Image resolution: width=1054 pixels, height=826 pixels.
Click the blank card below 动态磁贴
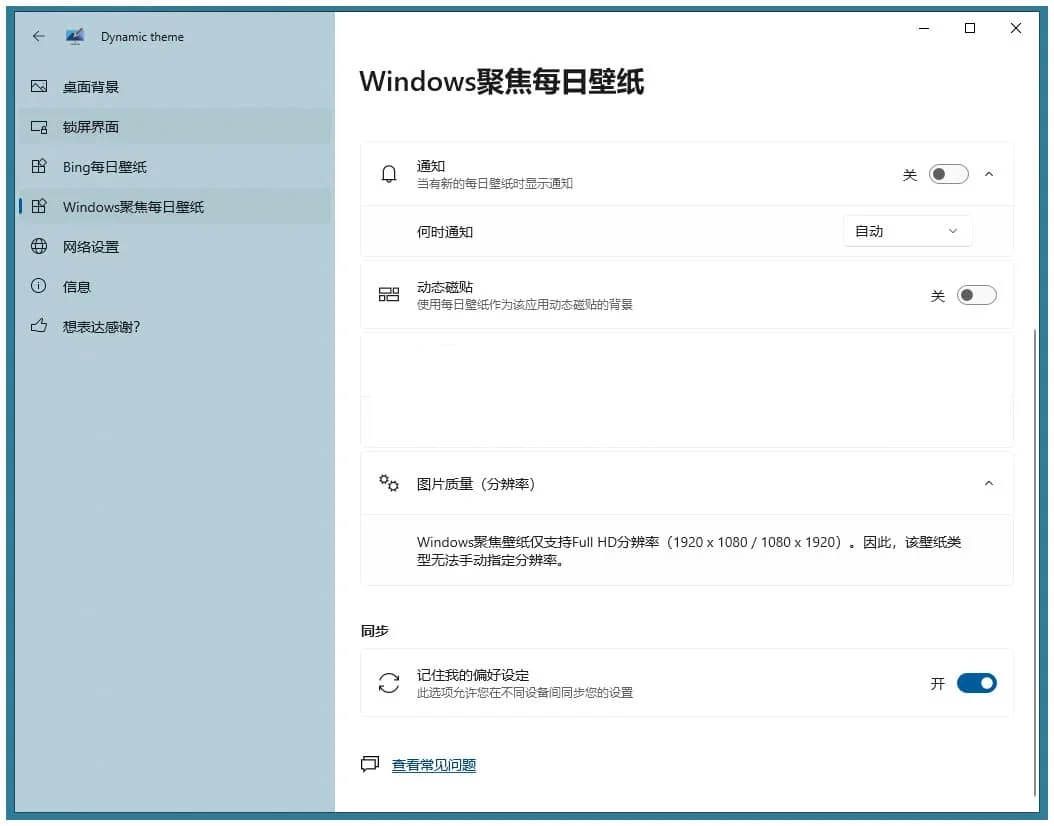tap(686, 390)
